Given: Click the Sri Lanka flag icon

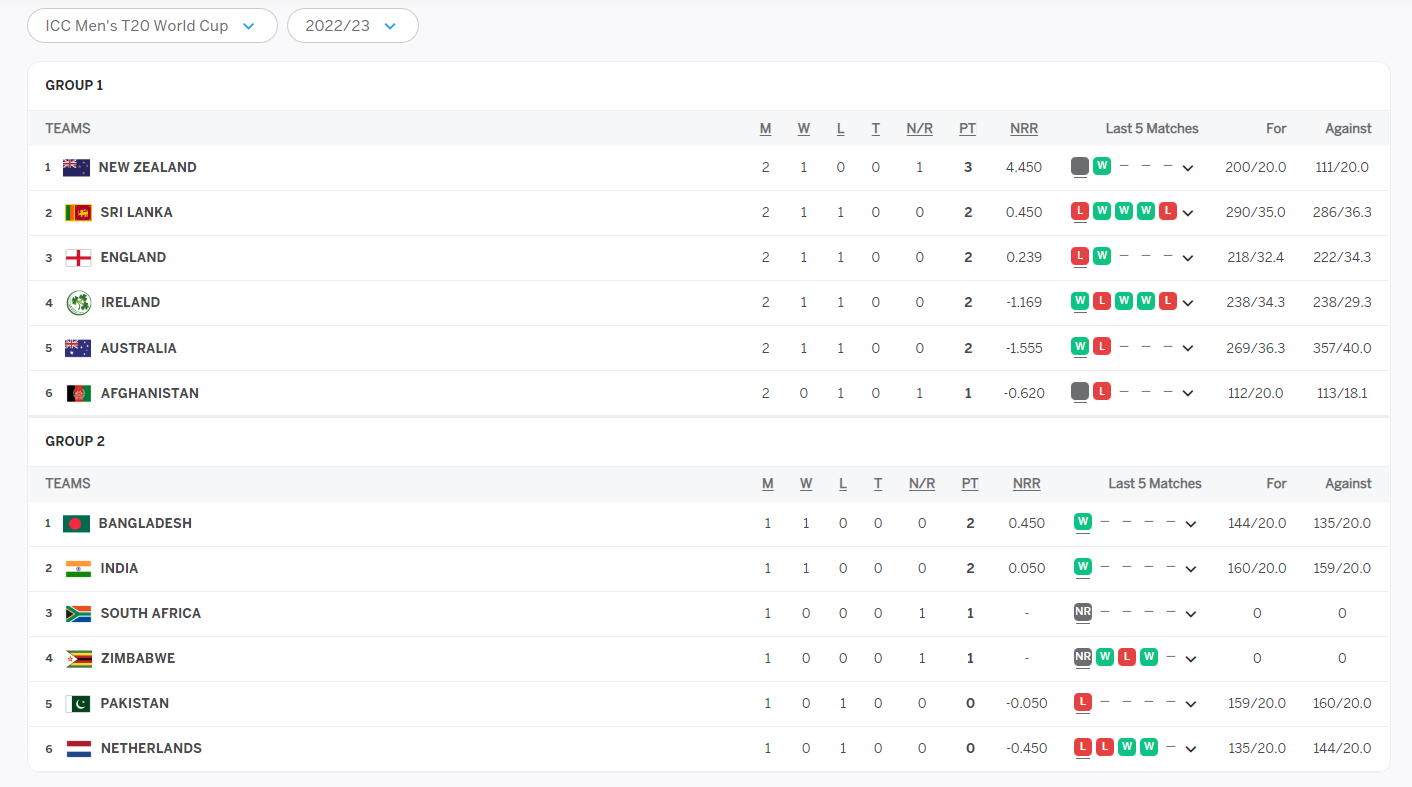Looking at the screenshot, I should click(78, 213).
